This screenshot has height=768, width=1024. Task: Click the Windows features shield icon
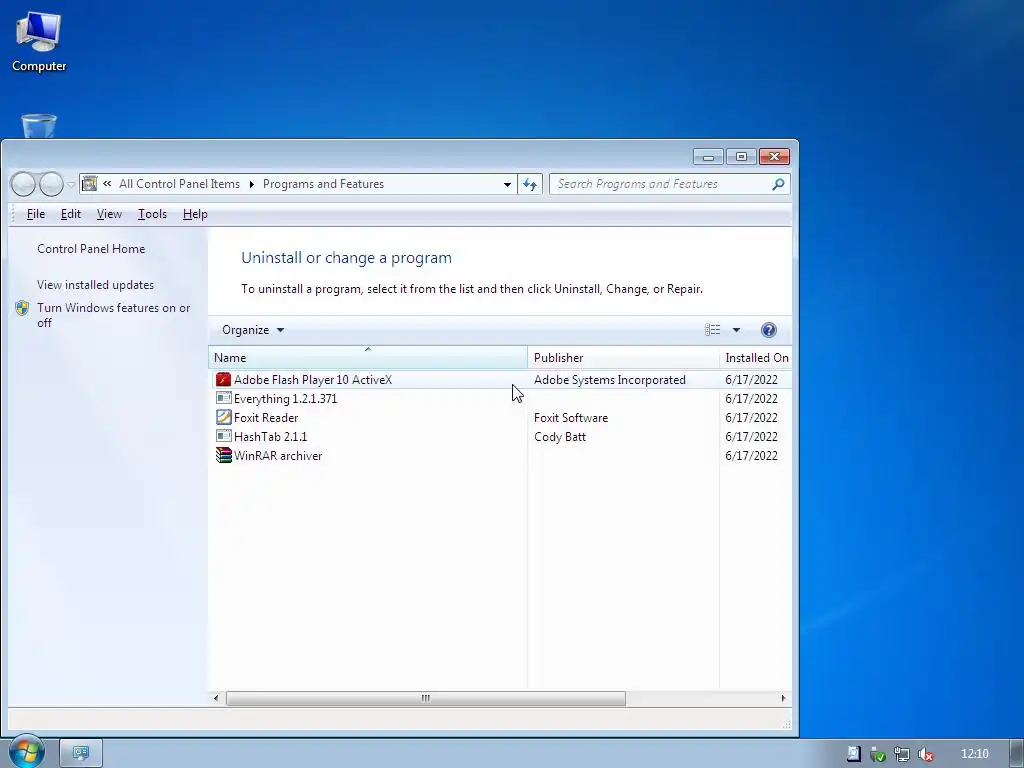pyautogui.click(x=22, y=308)
